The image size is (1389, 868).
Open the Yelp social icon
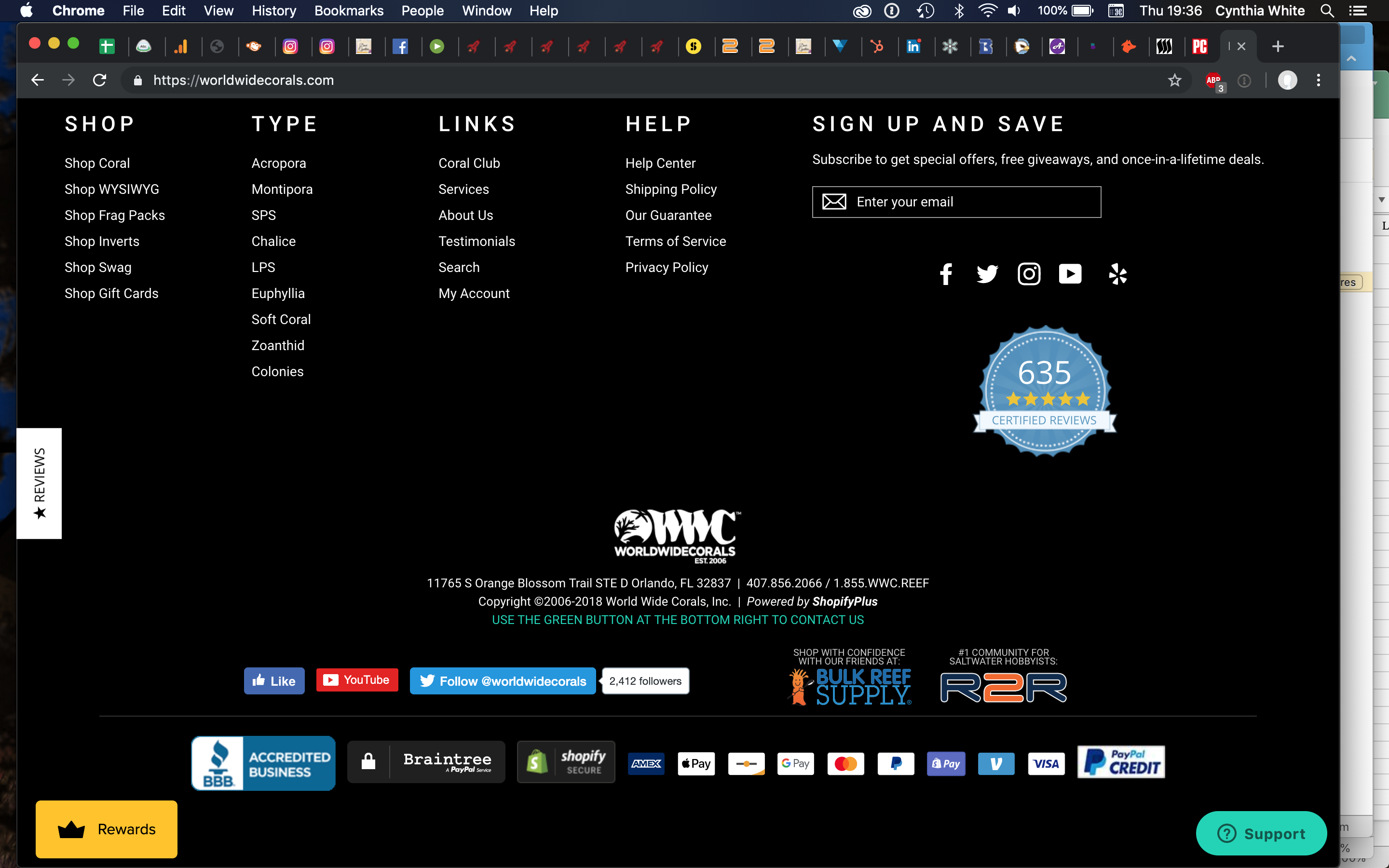click(1117, 274)
